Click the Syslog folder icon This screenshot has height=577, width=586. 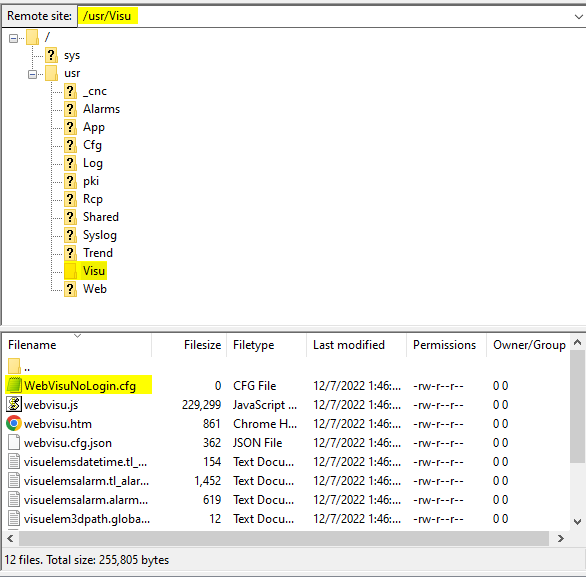click(x=70, y=235)
